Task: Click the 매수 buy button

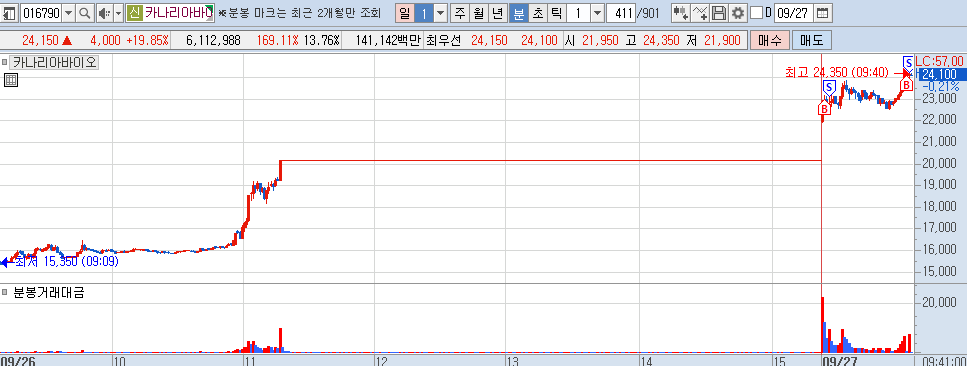Action: (769, 41)
